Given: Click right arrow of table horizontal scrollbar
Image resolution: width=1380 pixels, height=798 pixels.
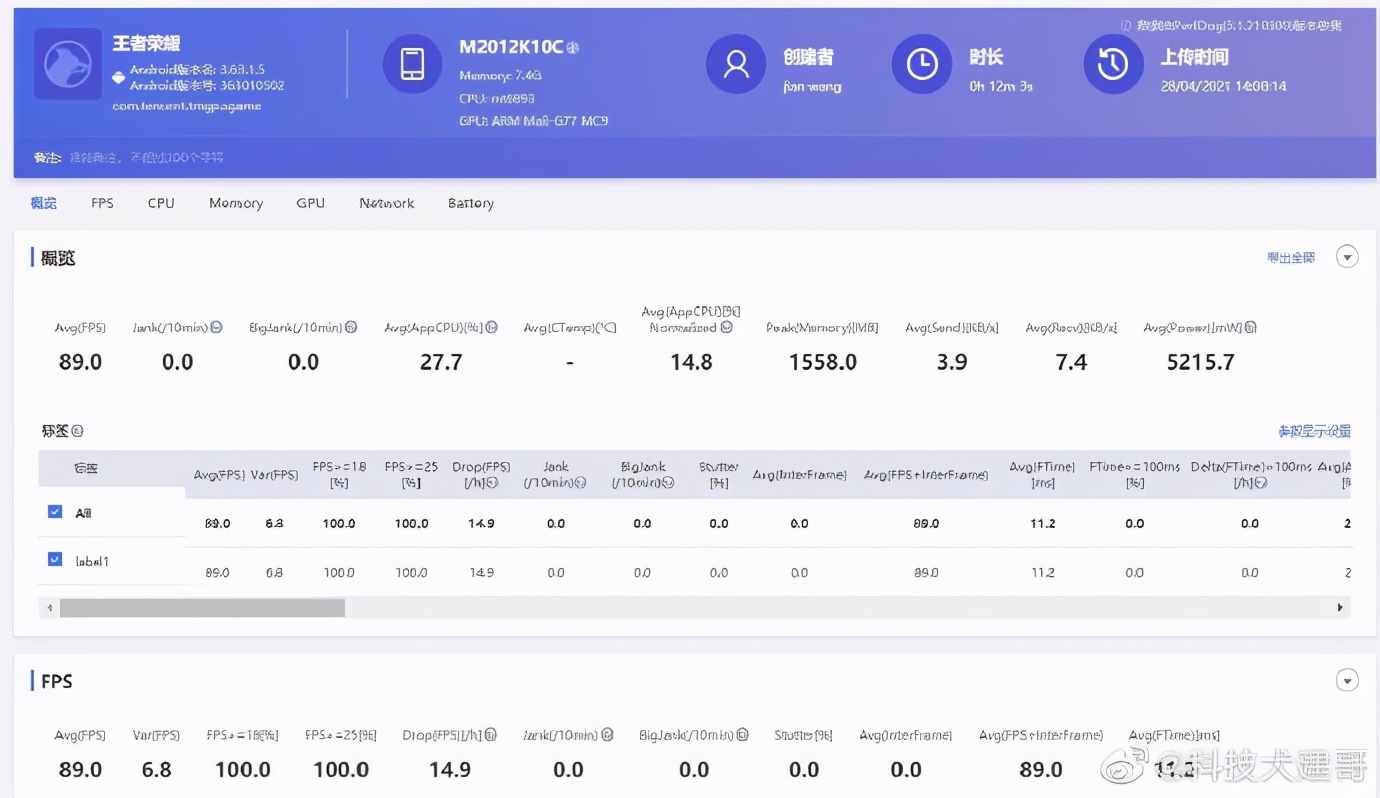Looking at the screenshot, I should point(1340,608).
